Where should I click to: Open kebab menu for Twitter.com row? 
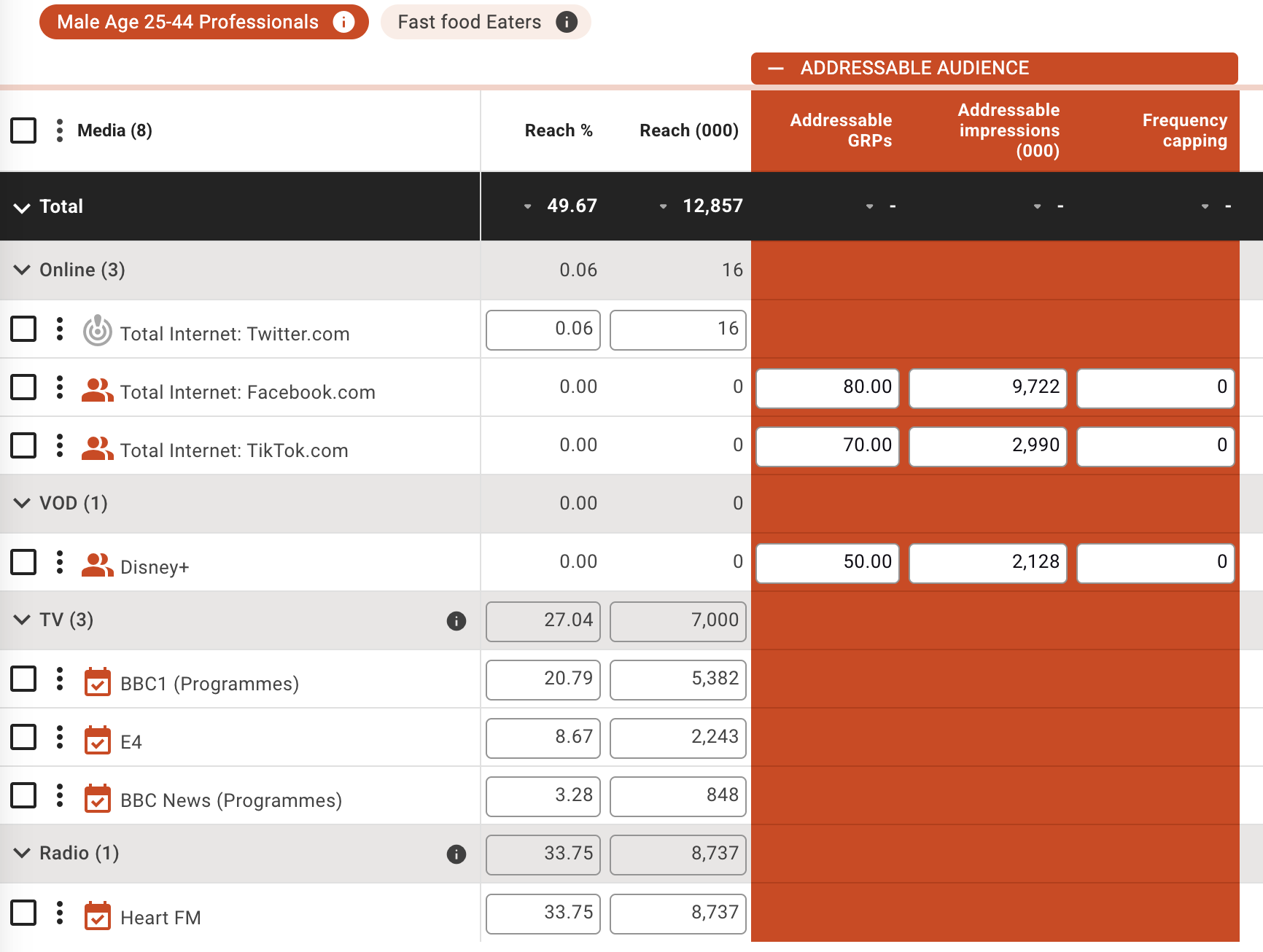click(x=60, y=329)
